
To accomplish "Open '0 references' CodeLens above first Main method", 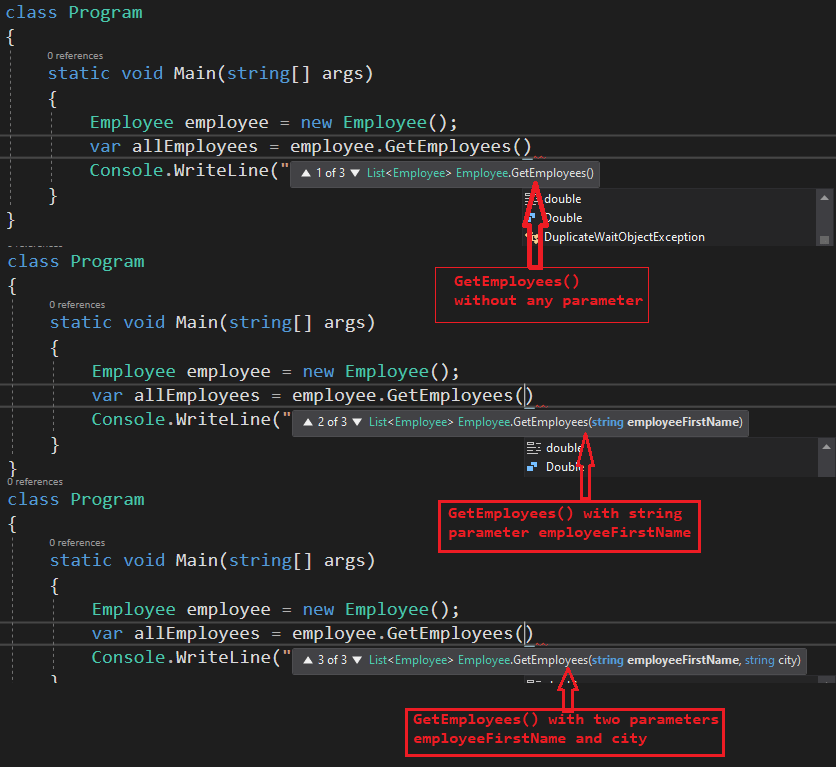I will click(x=75, y=55).
